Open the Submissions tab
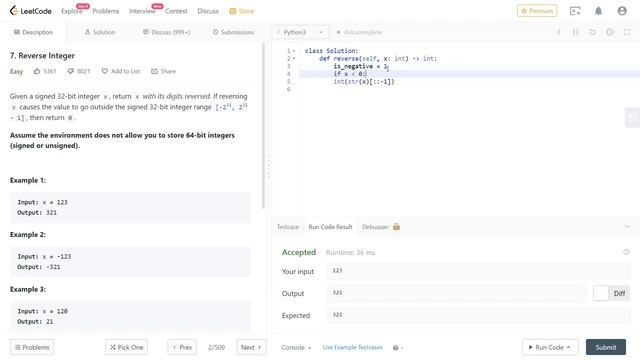 pos(233,32)
